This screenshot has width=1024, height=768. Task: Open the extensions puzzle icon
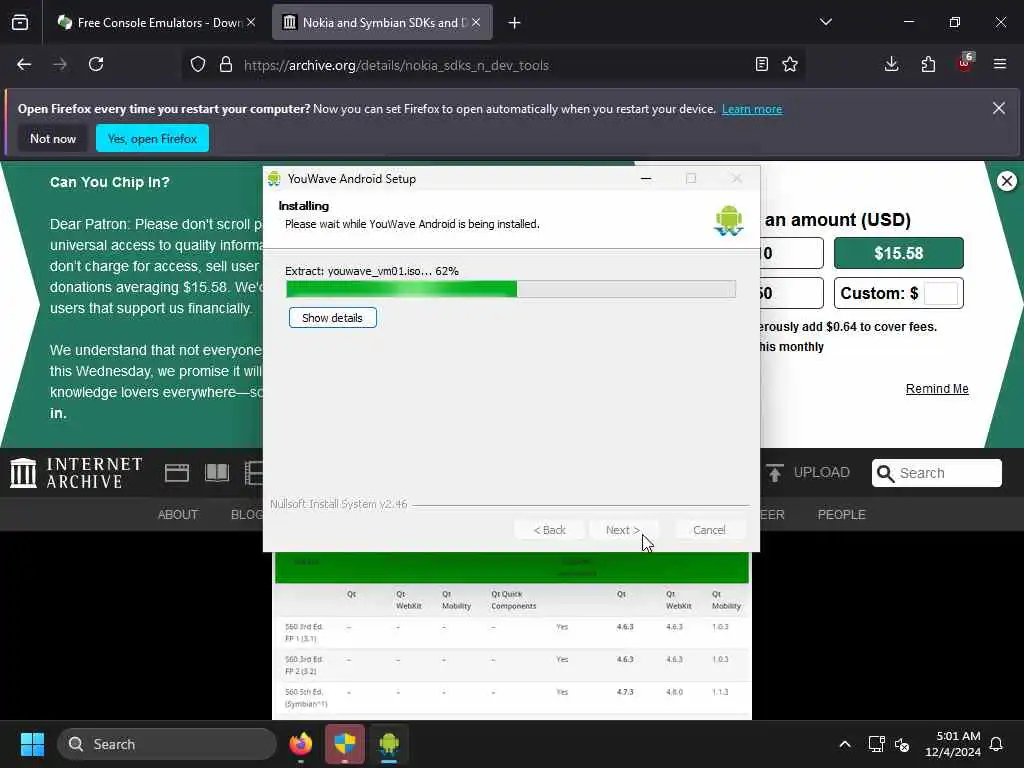tap(928, 64)
